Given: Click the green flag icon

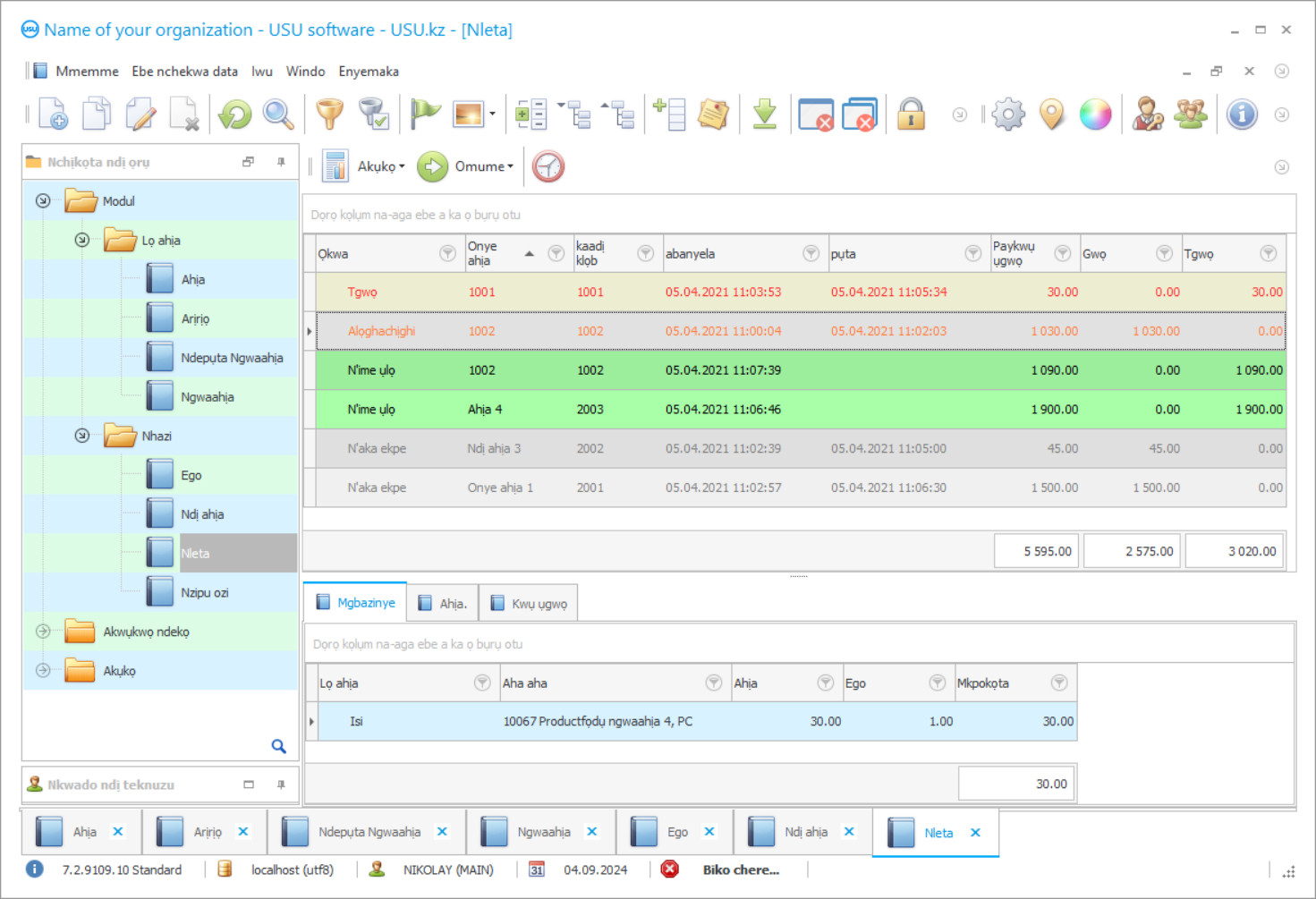Looking at the screenshot, I should 425,114.
